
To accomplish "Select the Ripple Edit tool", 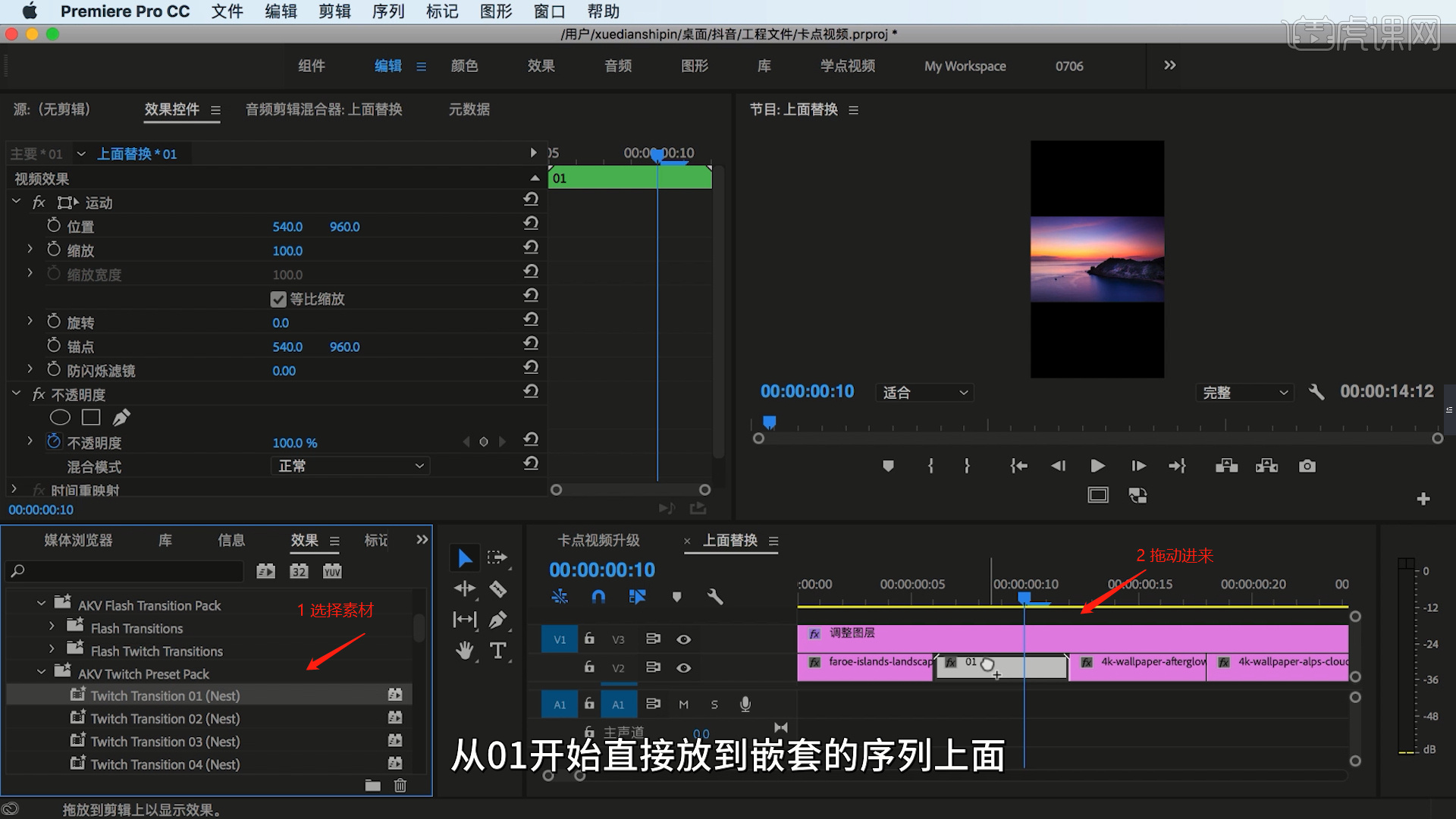I will click(465, 588).
